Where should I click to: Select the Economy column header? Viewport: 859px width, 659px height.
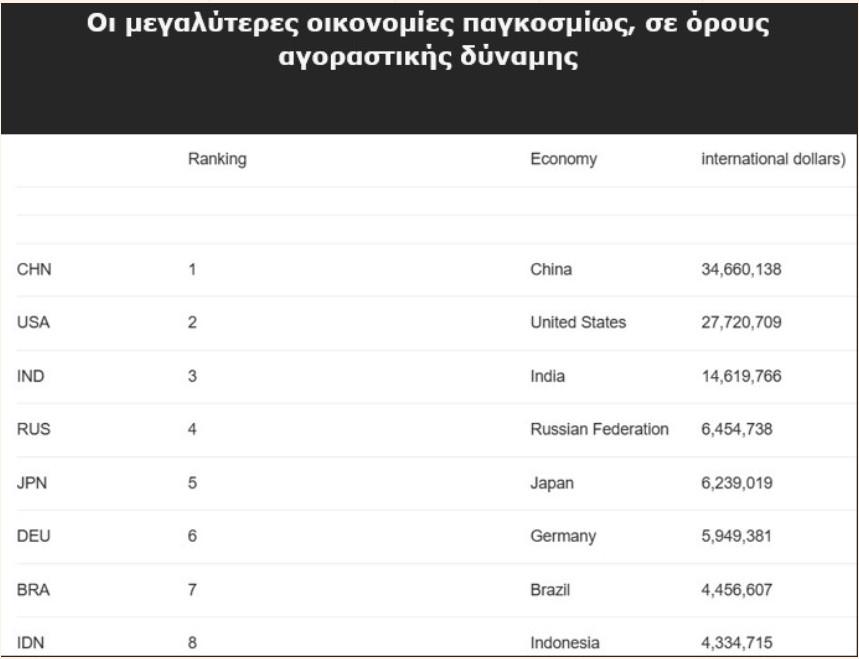coord(563,159)
